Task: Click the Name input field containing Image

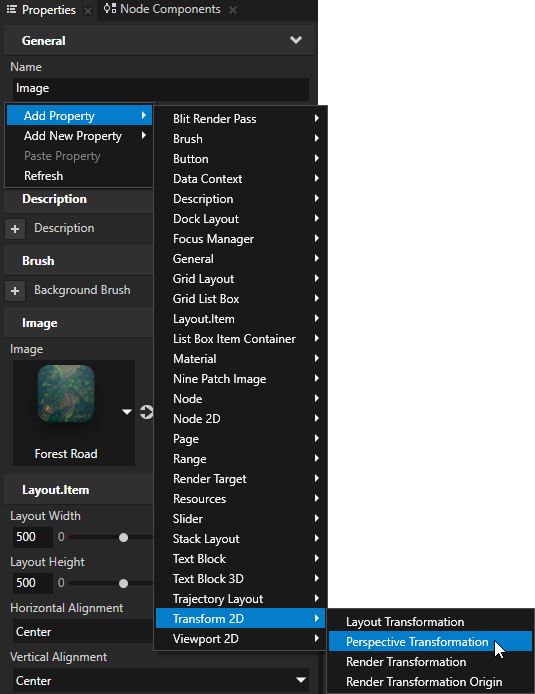Action: click(x=161, y=89)
